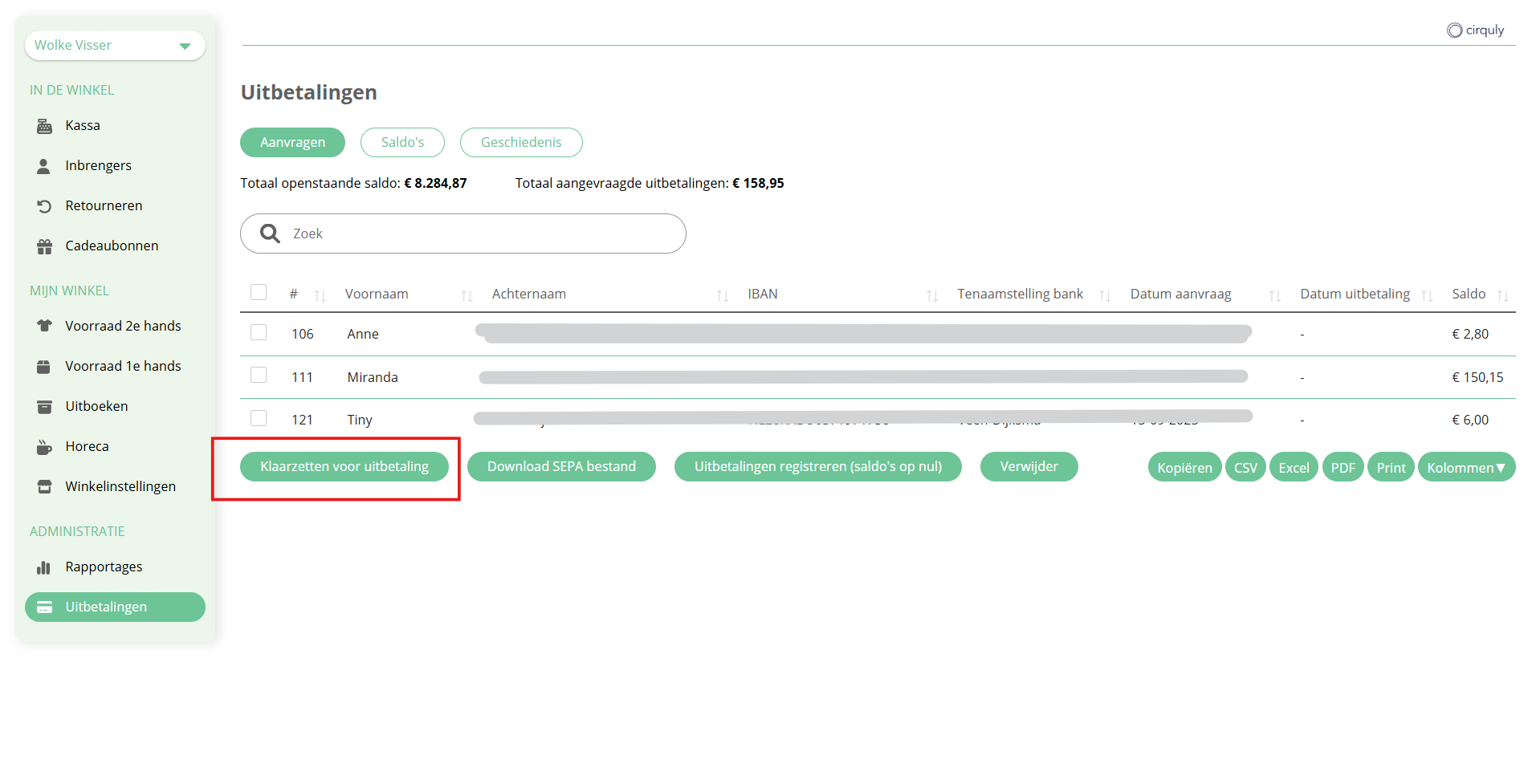Open Rapportages via bar chart icon

point(44,567)
